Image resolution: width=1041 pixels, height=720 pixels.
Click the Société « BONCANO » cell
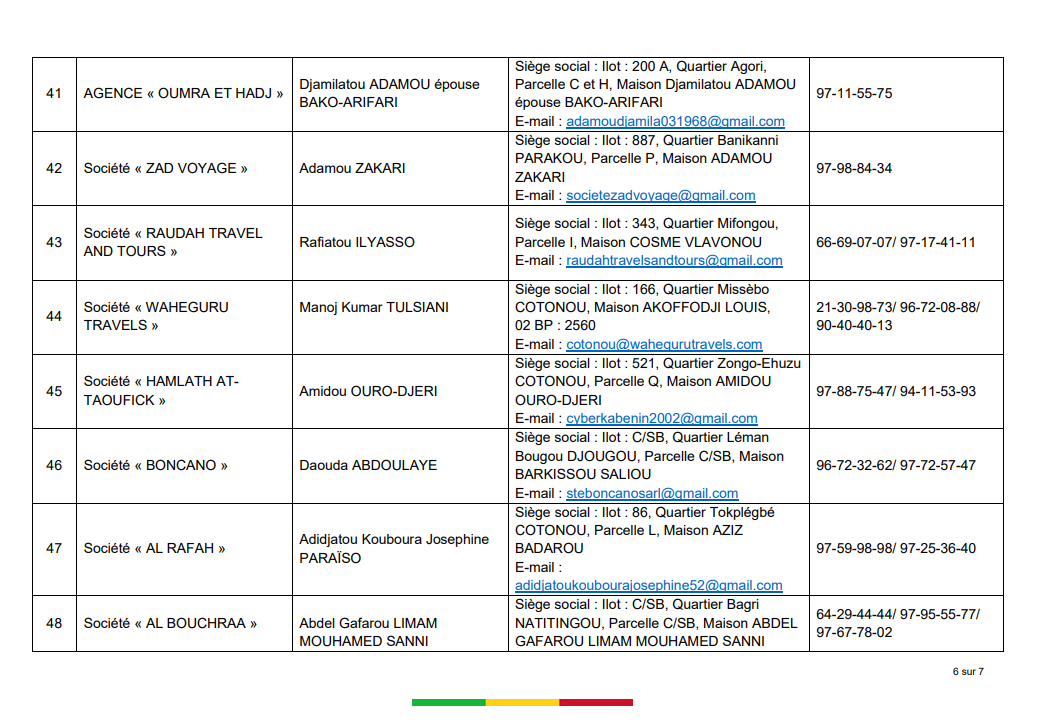point(156,465)
